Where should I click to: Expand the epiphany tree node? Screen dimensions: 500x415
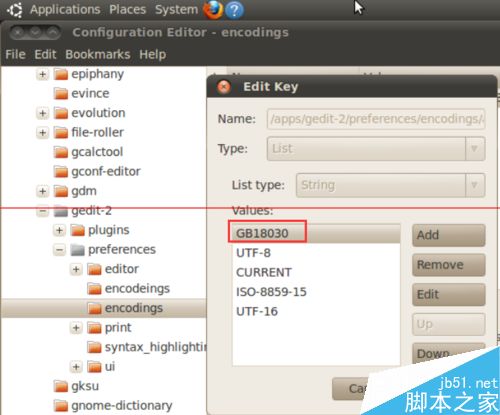pos(42,74)
